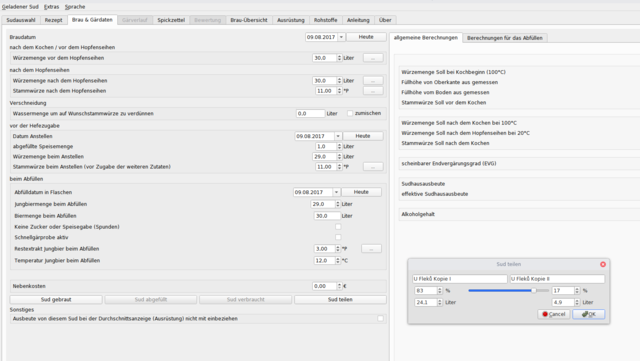Go to the Rohstoffe tab
Image resolution: width=640 pixels, height=361 pixels.
coord(325,20)
